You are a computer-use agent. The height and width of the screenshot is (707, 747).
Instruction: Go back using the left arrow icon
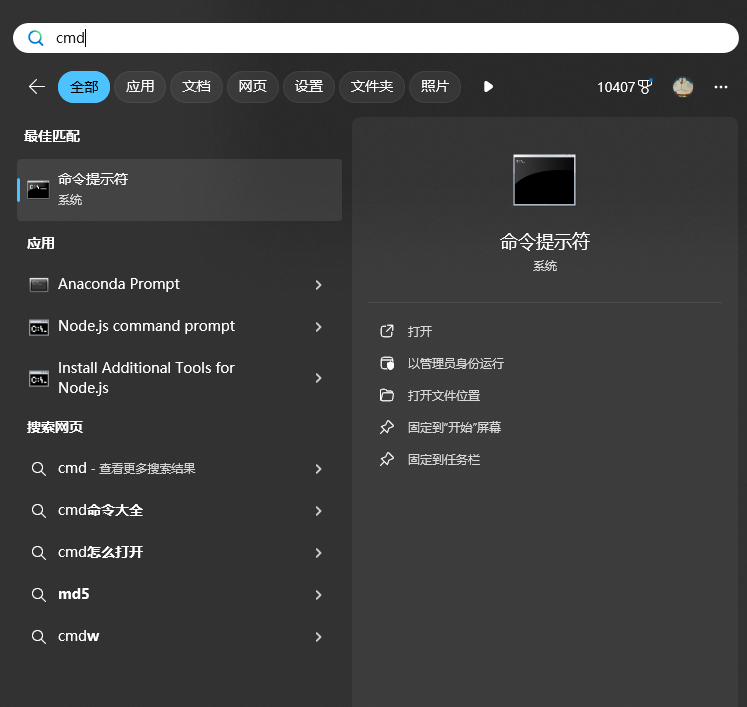(x=37, y=87)
